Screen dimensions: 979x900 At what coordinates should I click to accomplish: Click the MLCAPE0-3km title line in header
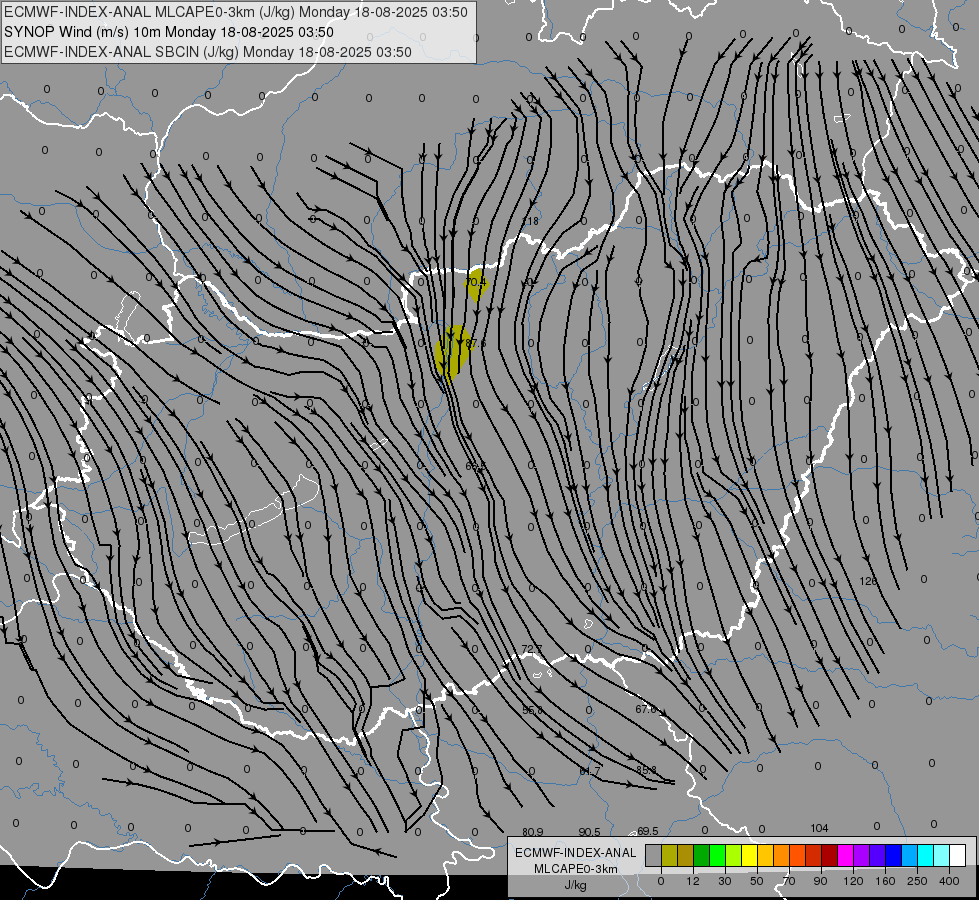(235, 12)
